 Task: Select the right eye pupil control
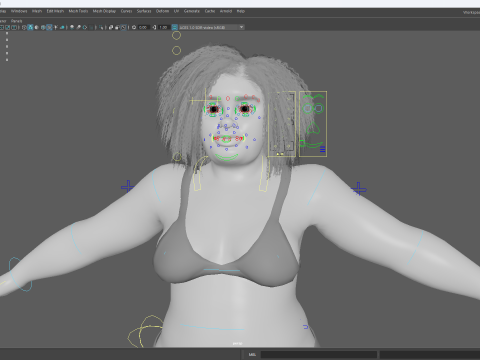[x=244, y=109]
